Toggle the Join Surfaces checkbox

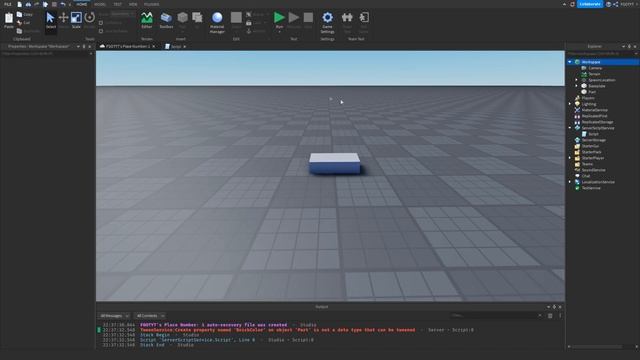[101, 31]
